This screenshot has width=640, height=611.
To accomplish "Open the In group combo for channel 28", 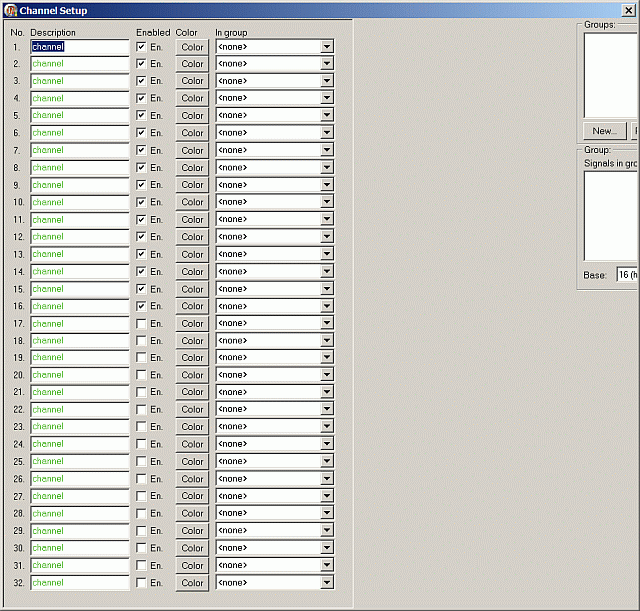I will pyautogui.click(x=274, y=513).
